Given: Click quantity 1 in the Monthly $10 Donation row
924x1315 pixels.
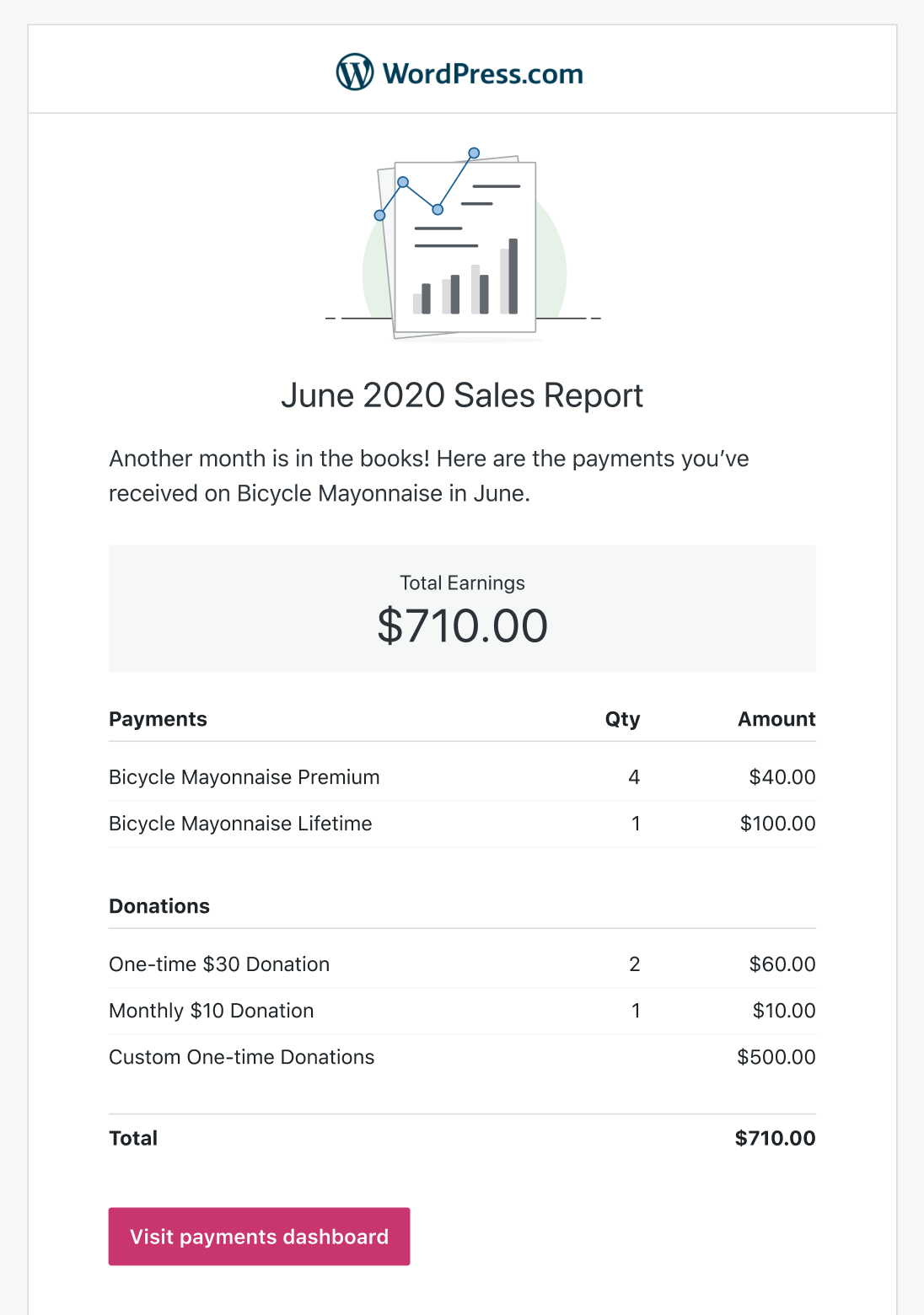Looking at the screenshot, I should pos(636,1011).
